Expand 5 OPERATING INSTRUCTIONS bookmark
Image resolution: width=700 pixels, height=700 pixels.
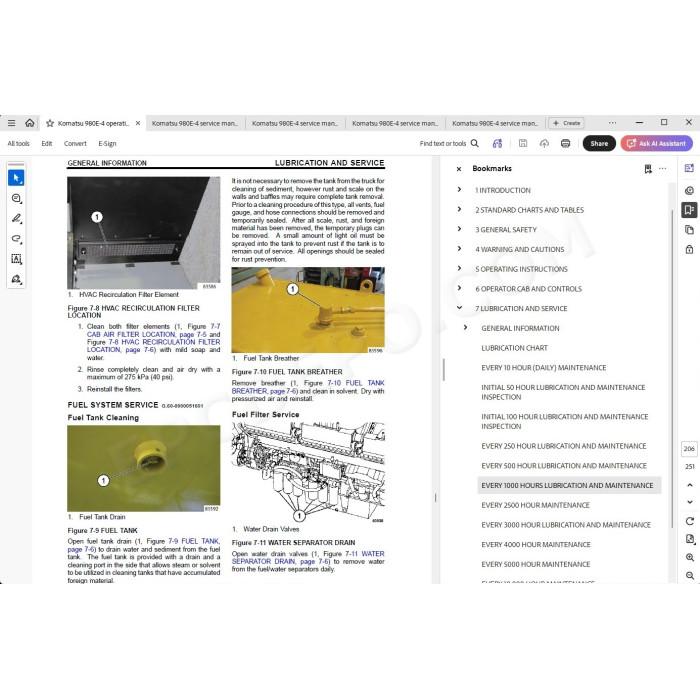(459, 268)
